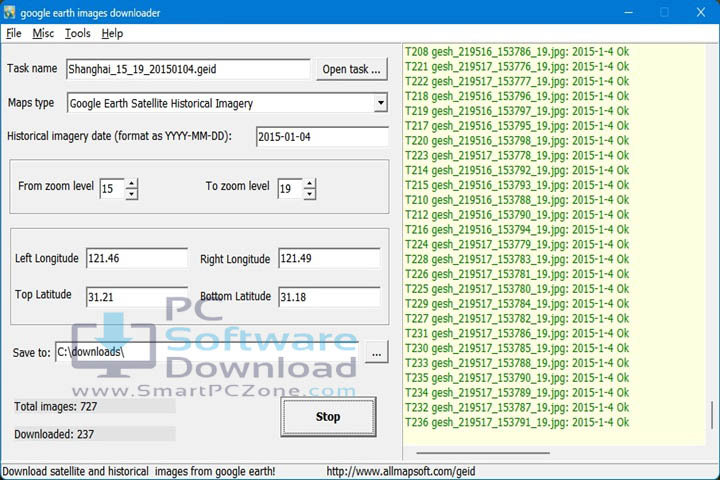Decrease the From zoom level value
The image size is (720, 480).
pos(132,194)
